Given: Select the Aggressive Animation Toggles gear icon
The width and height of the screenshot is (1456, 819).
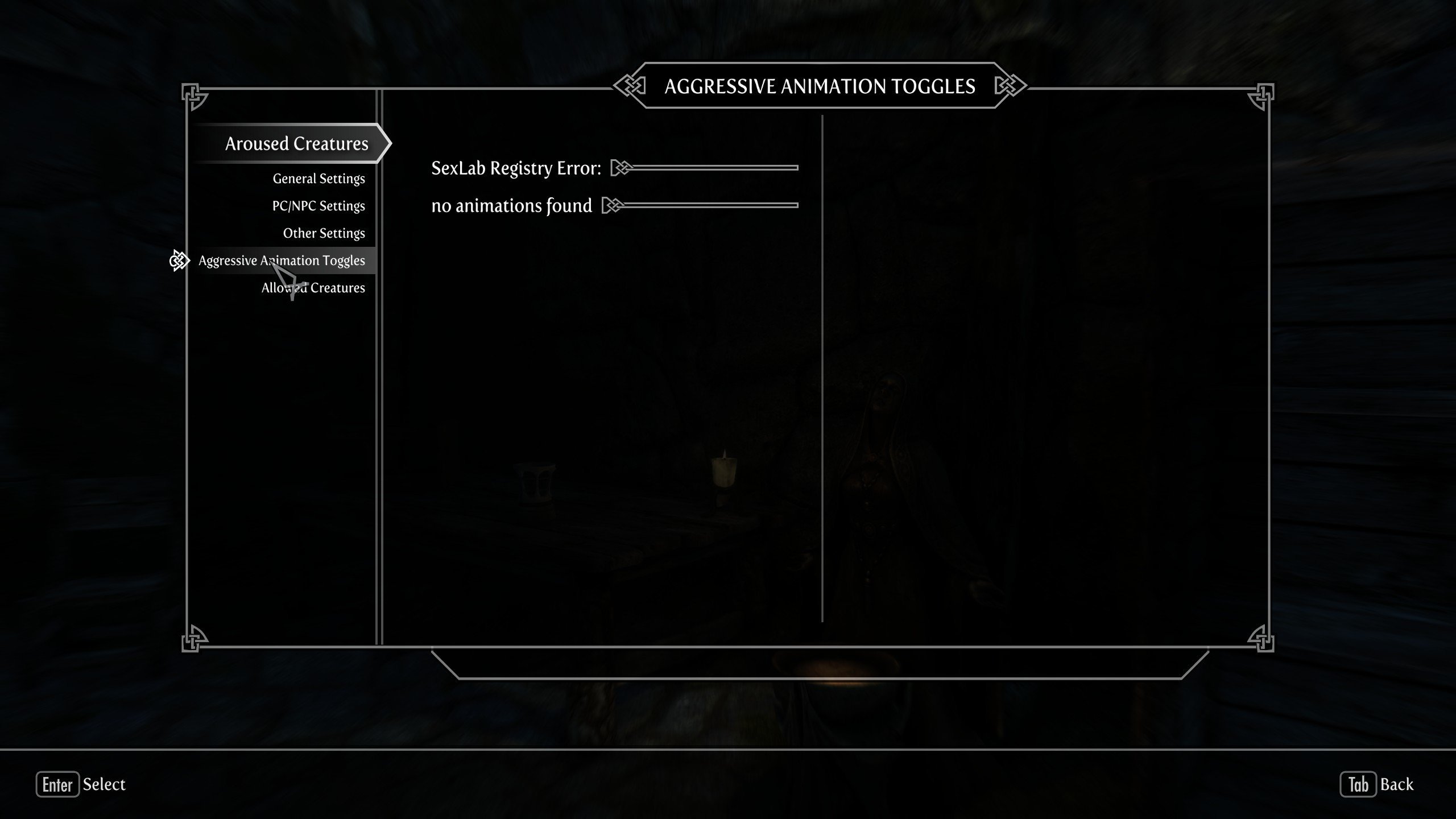Looking at the screenshot, I should click(180, 260).
